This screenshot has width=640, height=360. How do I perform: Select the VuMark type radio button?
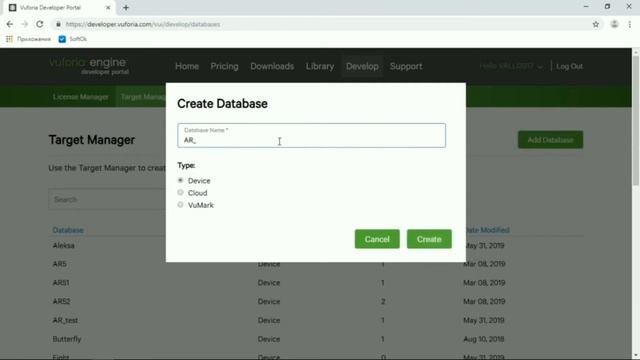coord(180,204)
